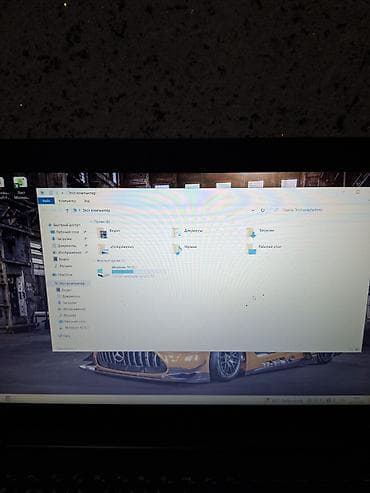Select OneDrive in the navigation pane

63,275
